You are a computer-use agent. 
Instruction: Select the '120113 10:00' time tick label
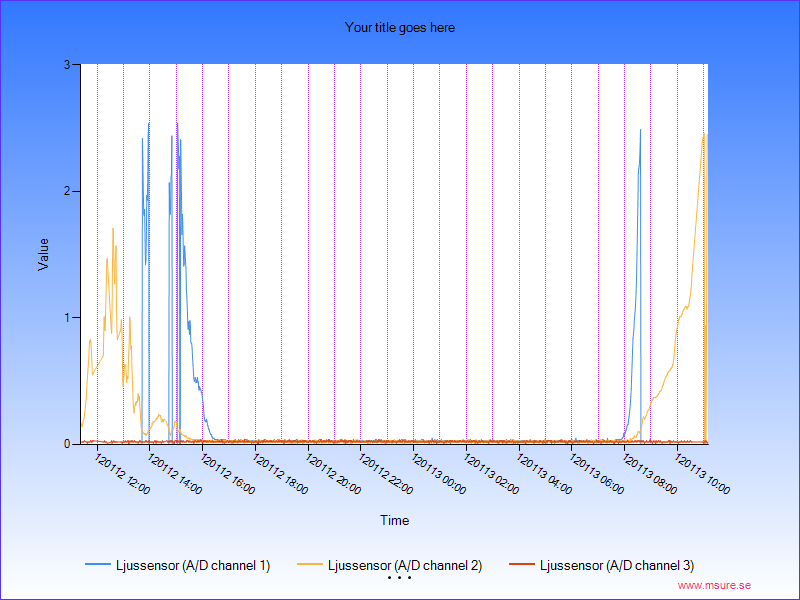(x=702, y=474)
